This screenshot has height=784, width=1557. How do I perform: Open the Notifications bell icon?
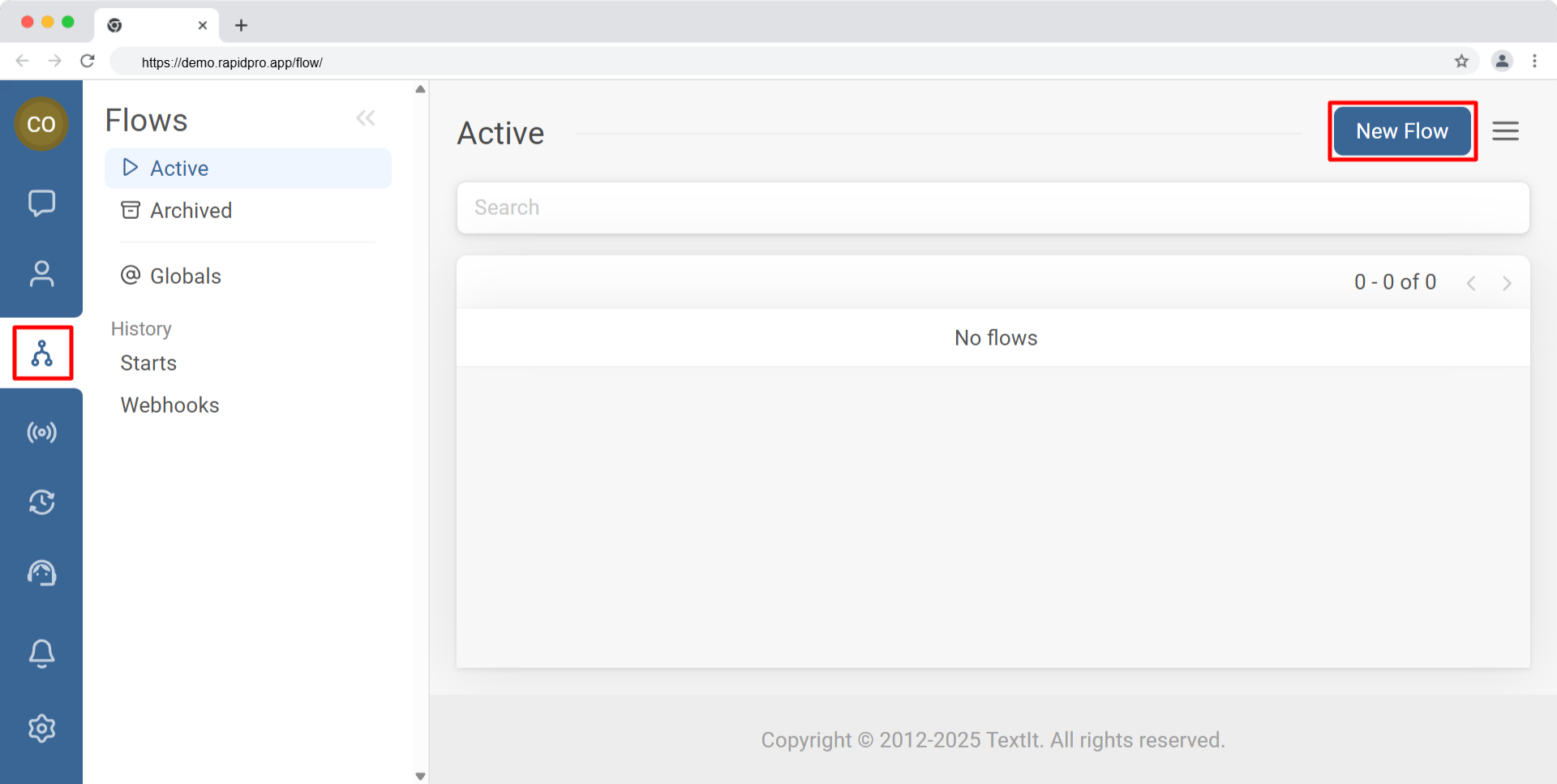41,653
